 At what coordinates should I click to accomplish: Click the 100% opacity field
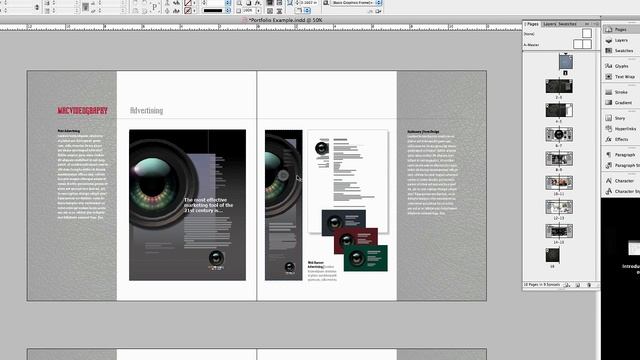click(248, 11)
